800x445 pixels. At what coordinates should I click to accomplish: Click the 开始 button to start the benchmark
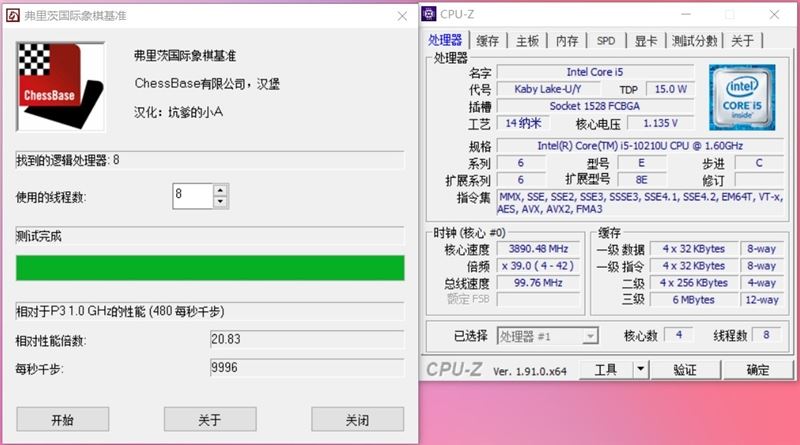[x=62, y=419]
